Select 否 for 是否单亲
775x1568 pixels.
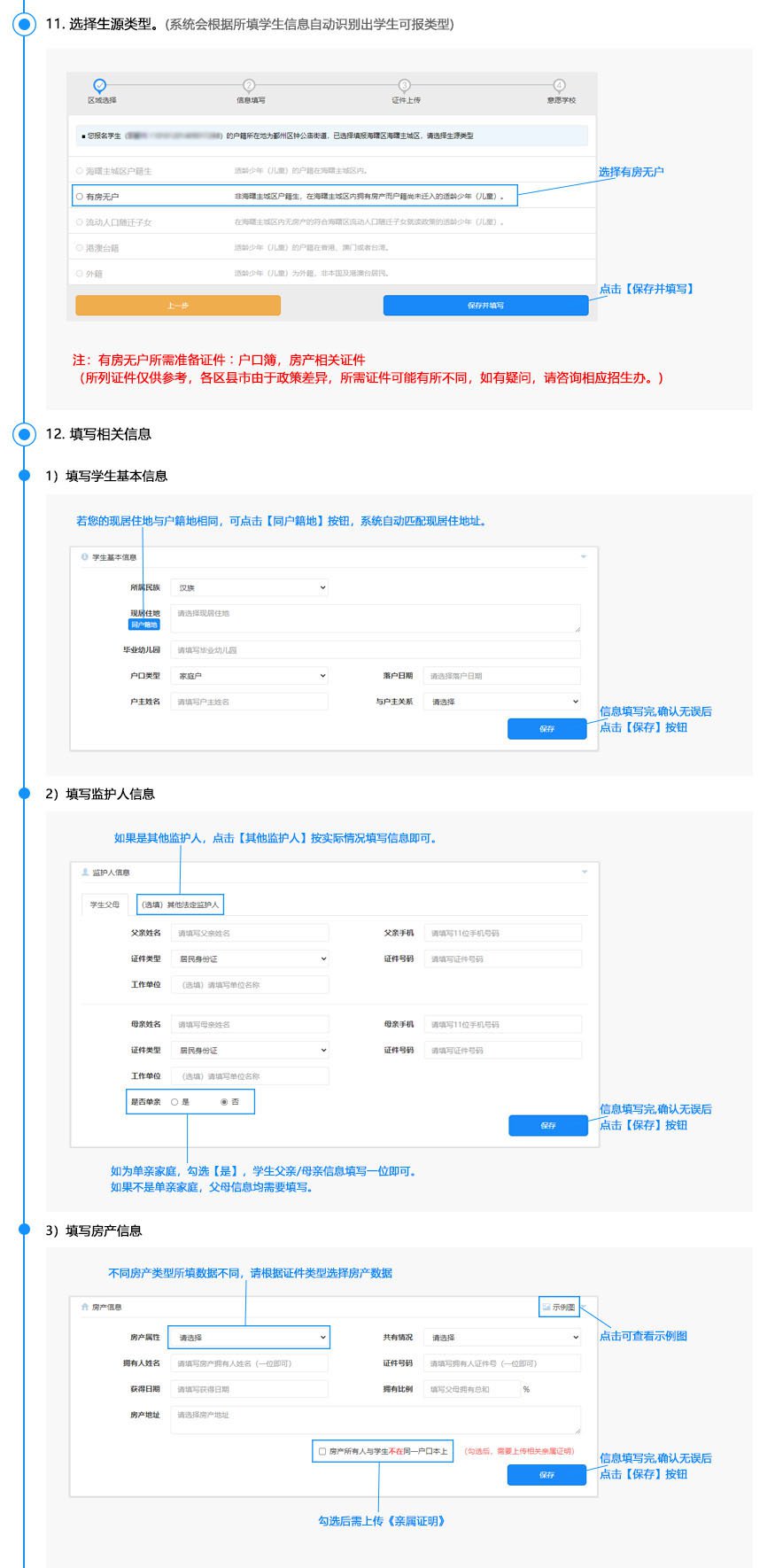pos(224,1102)
